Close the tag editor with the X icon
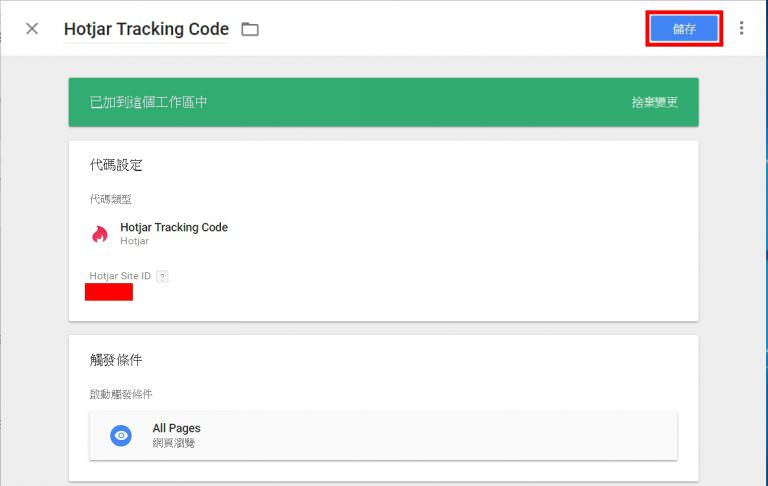 pos(32,28)
